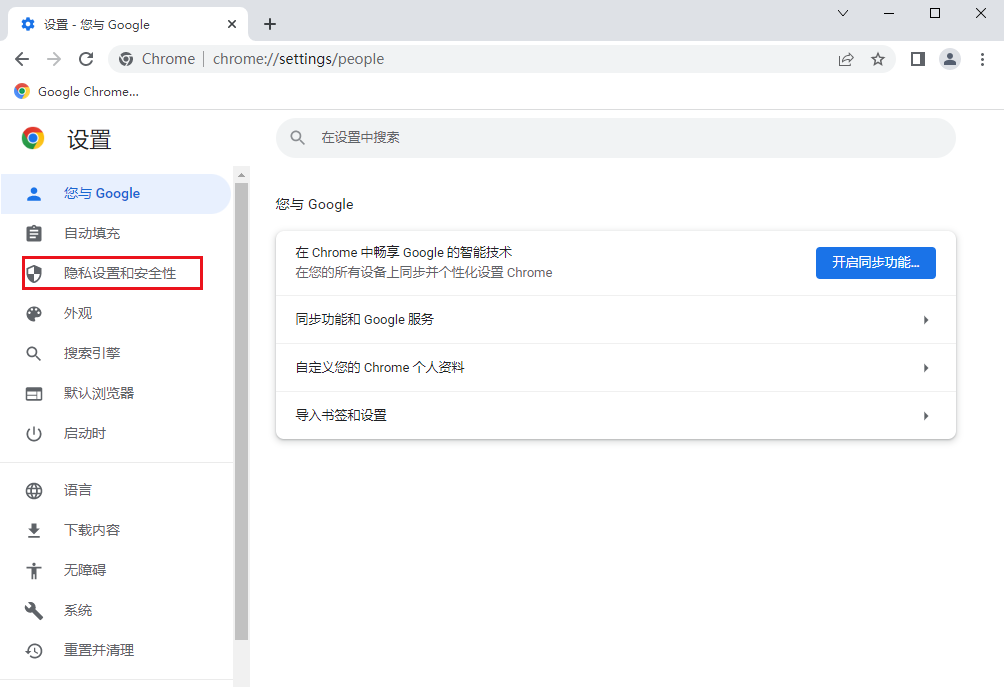The width and height of the screenshot is (1004, 687).
Task: Click the address bar URL chrome://settings/people
Action: point(298,59)
